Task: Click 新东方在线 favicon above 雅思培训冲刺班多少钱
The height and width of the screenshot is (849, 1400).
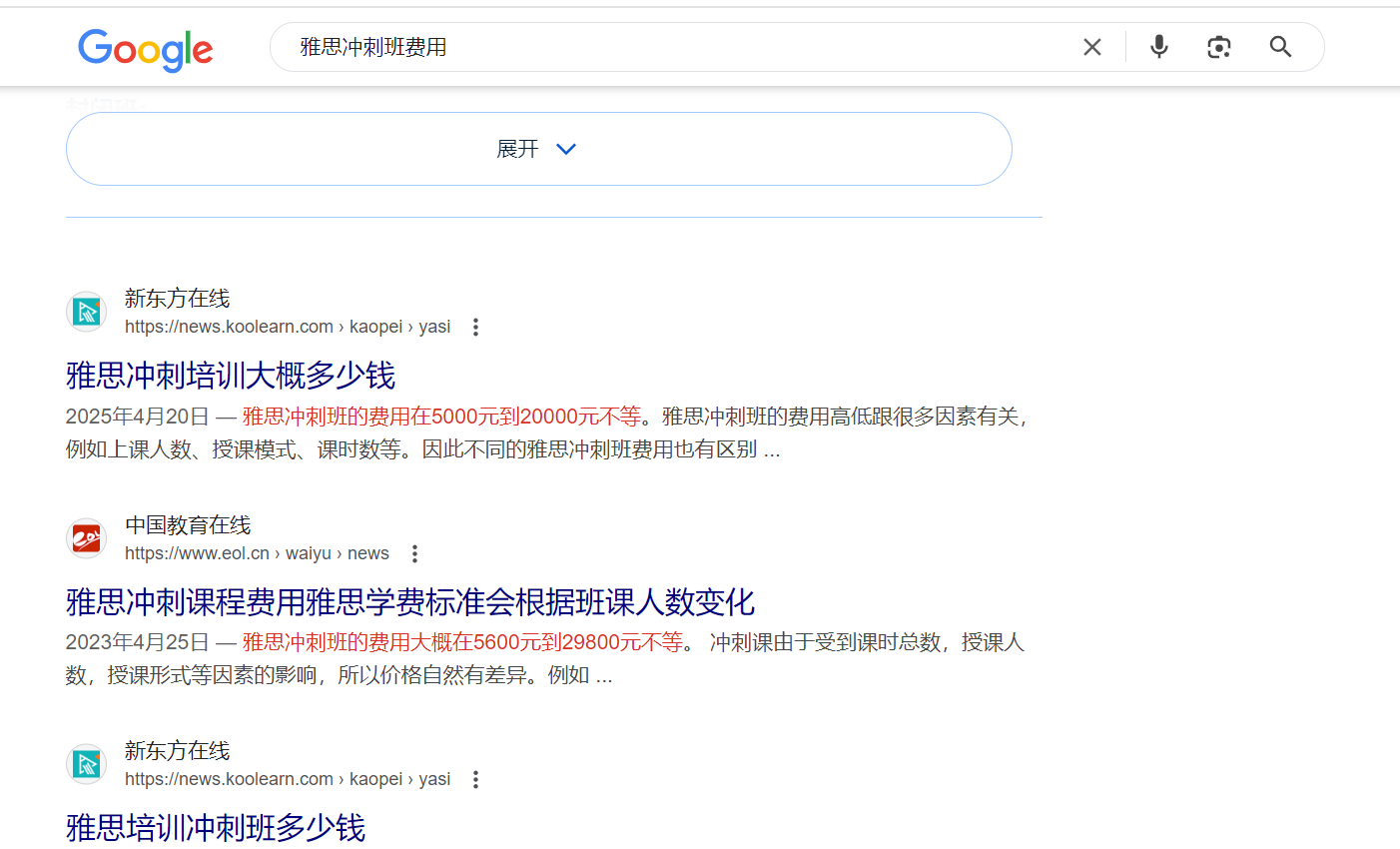Action: 87,764
